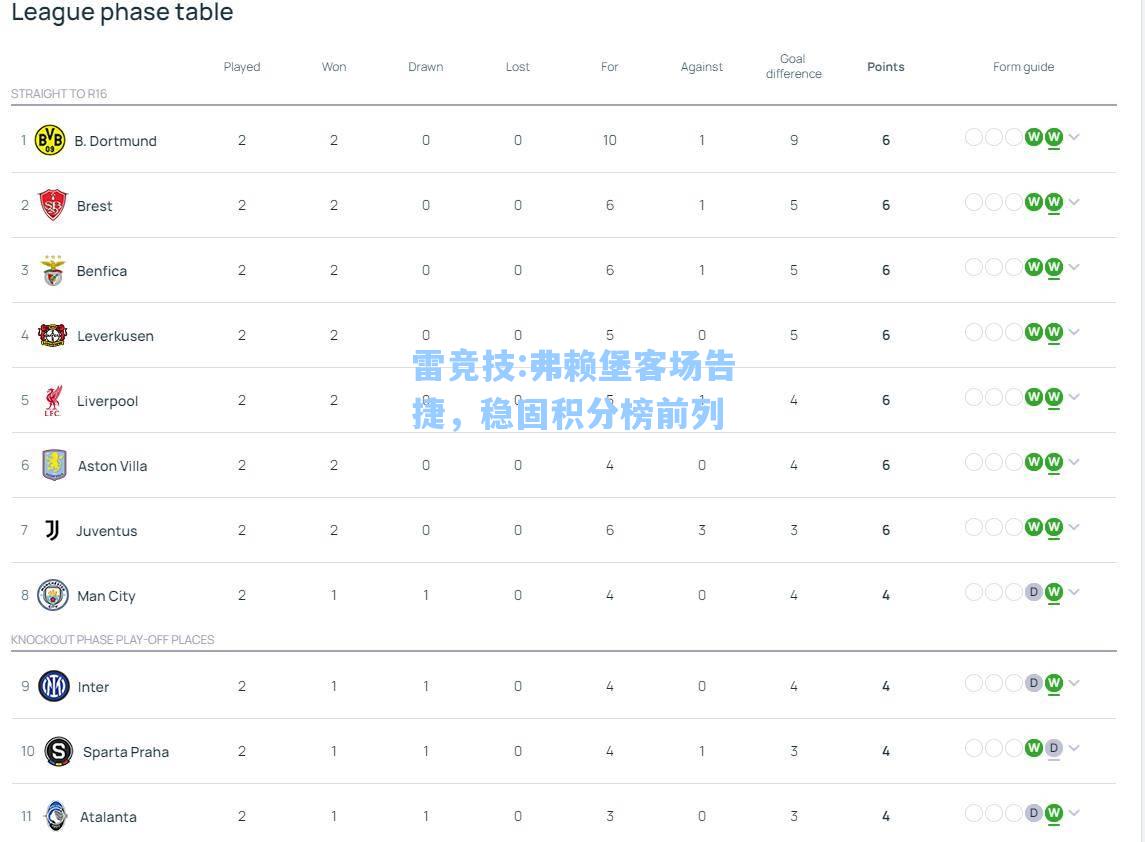Expand Inter form guide chevron
The image size is (1145, 842).
coord(1074,683)
